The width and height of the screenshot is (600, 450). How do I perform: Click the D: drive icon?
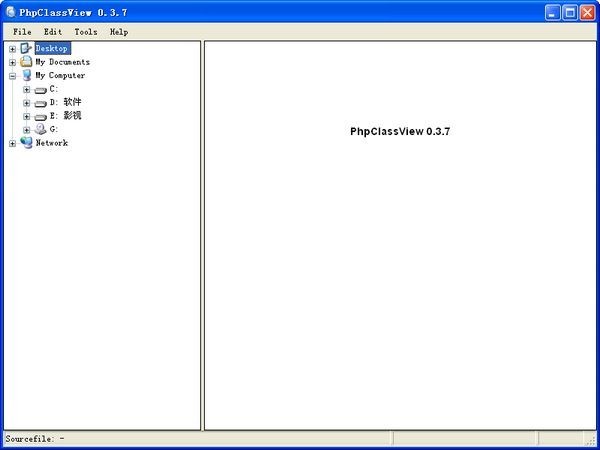tap(40, 104)
